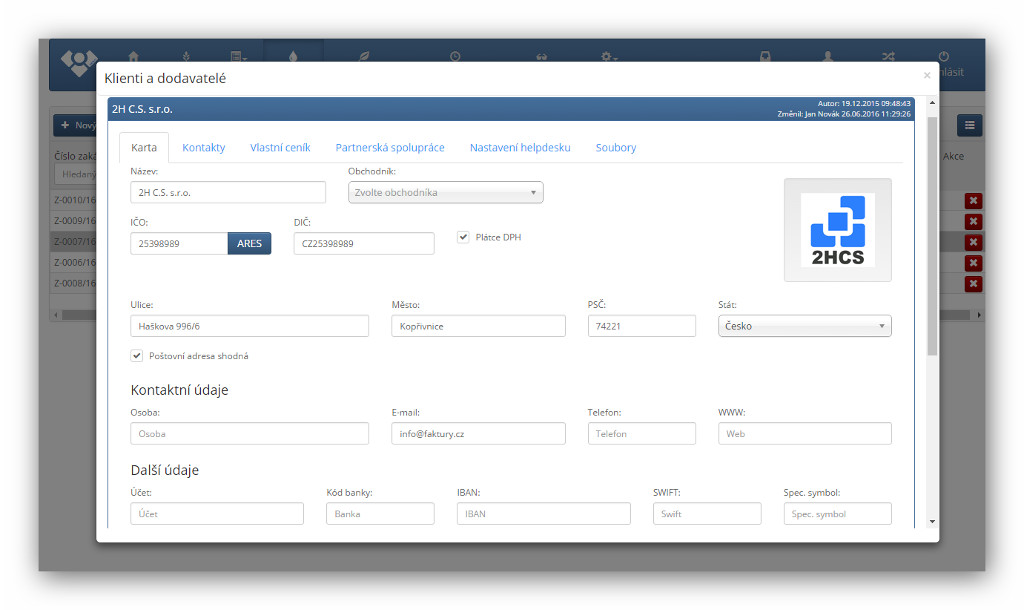Open the settings gear menu in the navbar
The width and height of the screenshot is (1024, 610).
click(608, 56)
